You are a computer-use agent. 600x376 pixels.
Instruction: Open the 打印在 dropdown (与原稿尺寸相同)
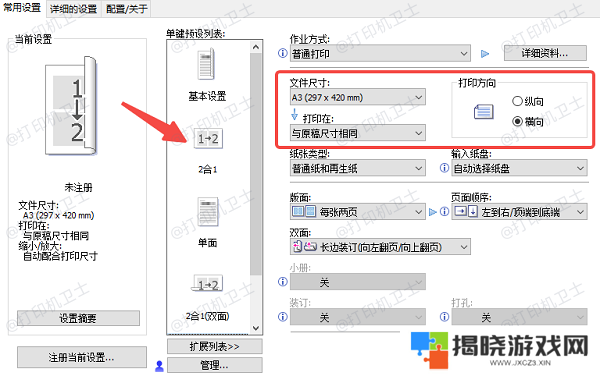[x=357, y=133]
